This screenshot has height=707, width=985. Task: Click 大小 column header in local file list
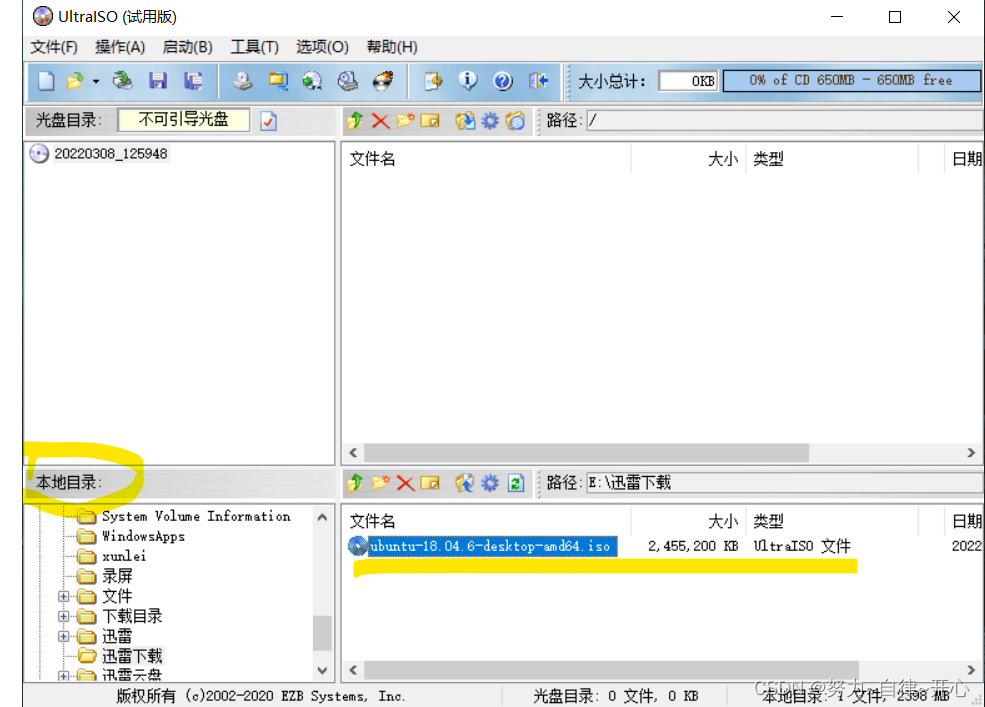point(722,521)
